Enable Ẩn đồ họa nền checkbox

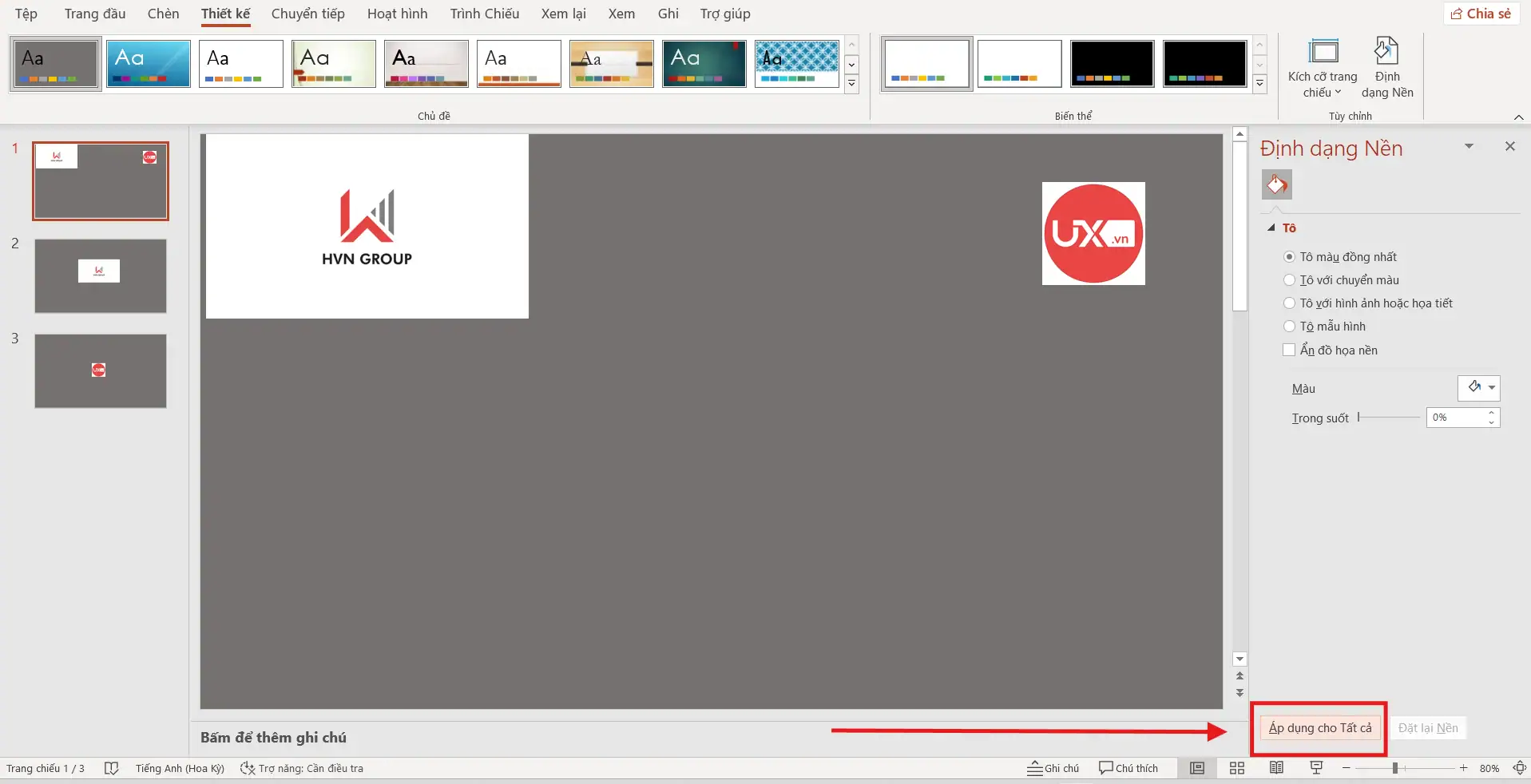[1289, 350]
